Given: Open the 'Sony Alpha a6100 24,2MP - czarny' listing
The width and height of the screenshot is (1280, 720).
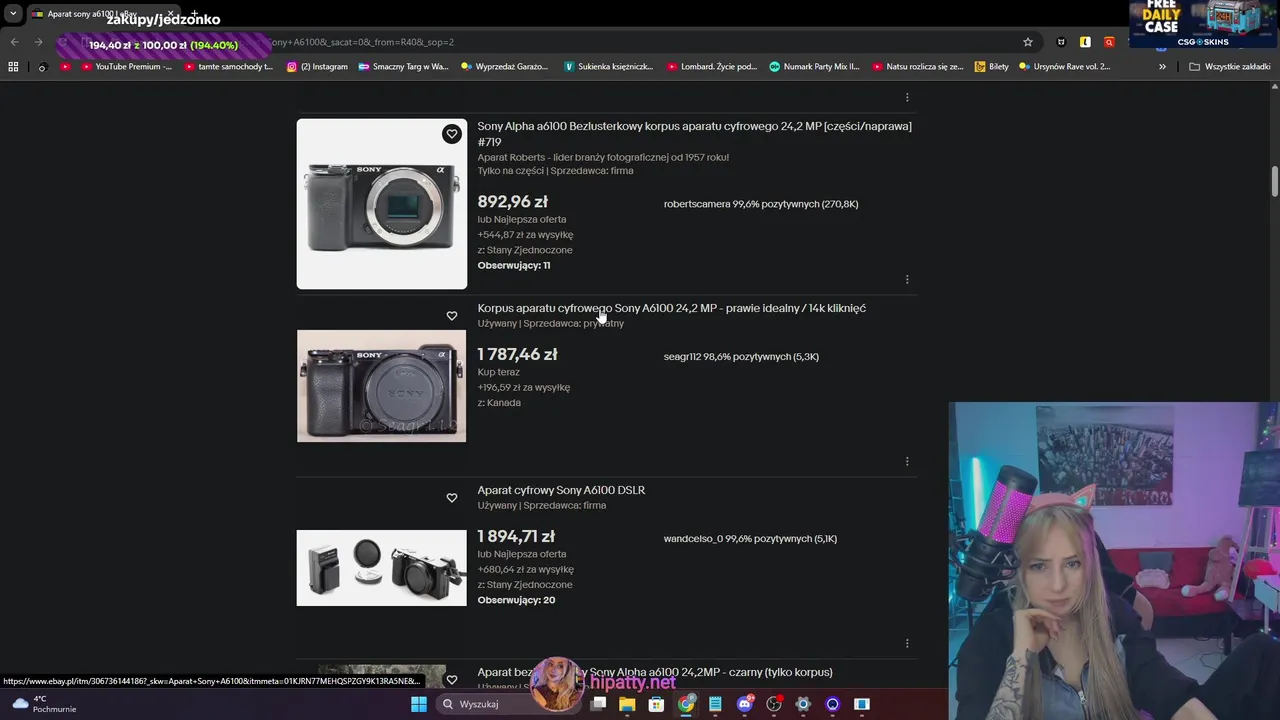Looking at the screenshot, I should (x=655, y=672).
